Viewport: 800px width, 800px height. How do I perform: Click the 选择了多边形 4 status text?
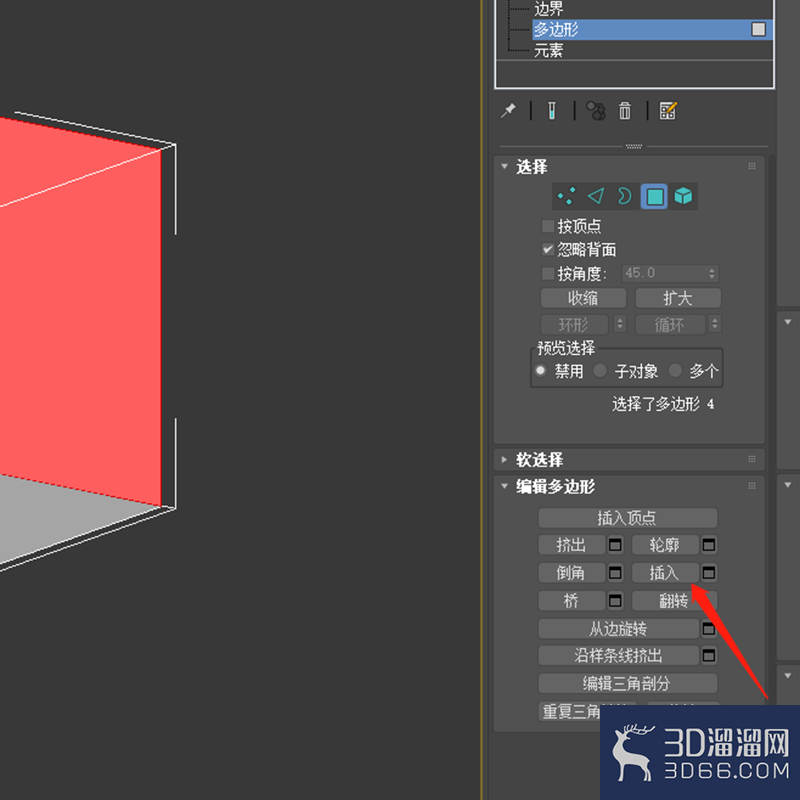[x=663, y=404]
